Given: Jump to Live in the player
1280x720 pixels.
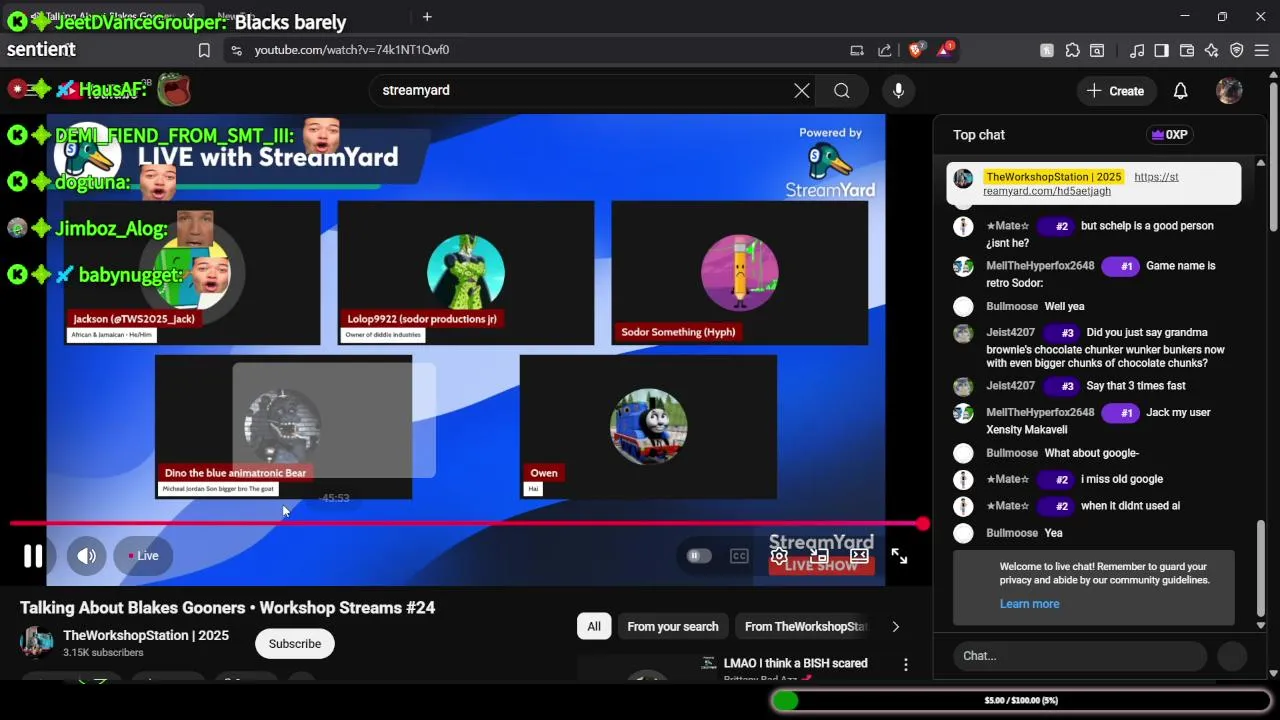Looking at the screenshot, I should (x=143, y=556).
